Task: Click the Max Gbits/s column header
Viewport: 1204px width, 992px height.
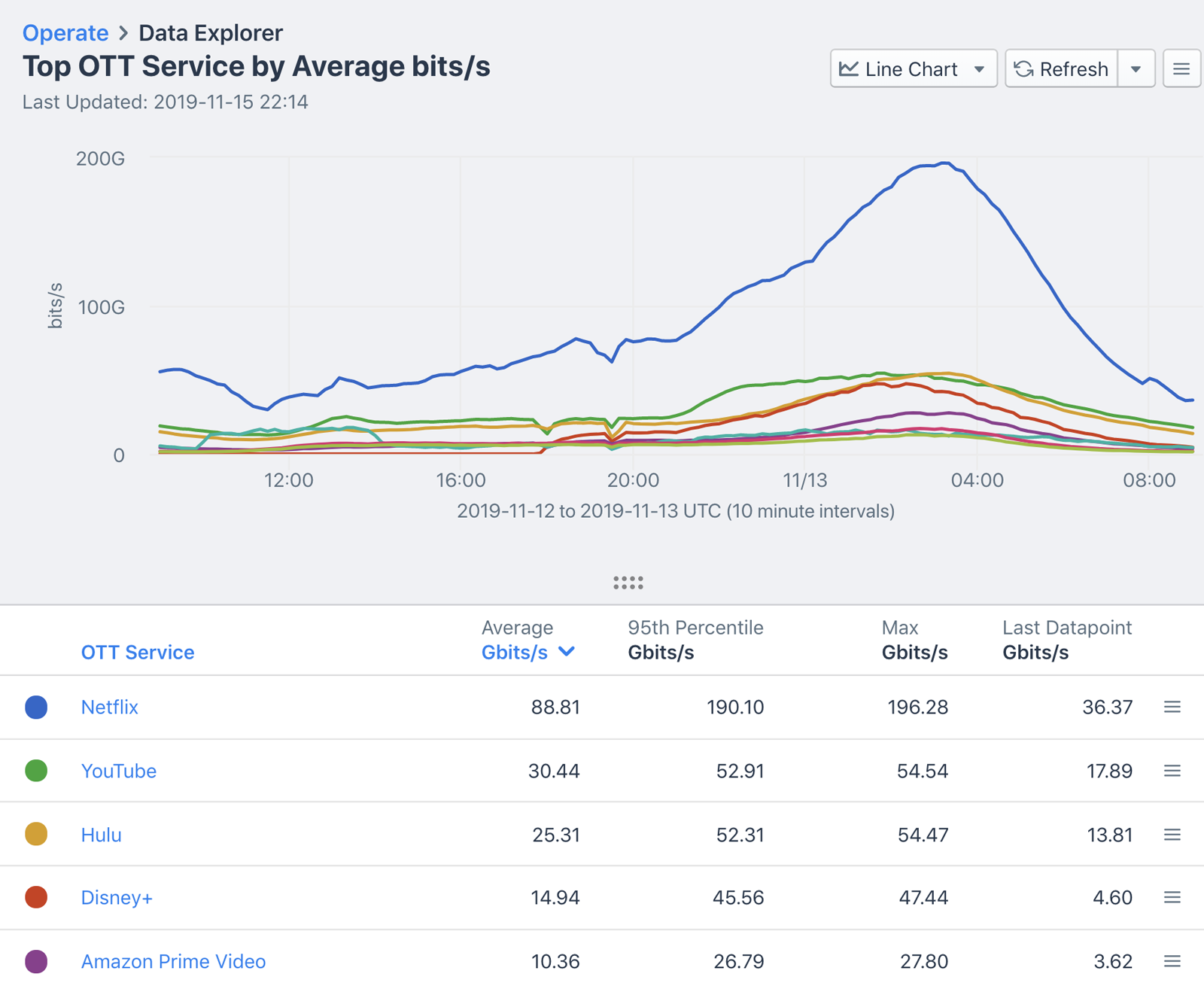Action: point(915,640)
